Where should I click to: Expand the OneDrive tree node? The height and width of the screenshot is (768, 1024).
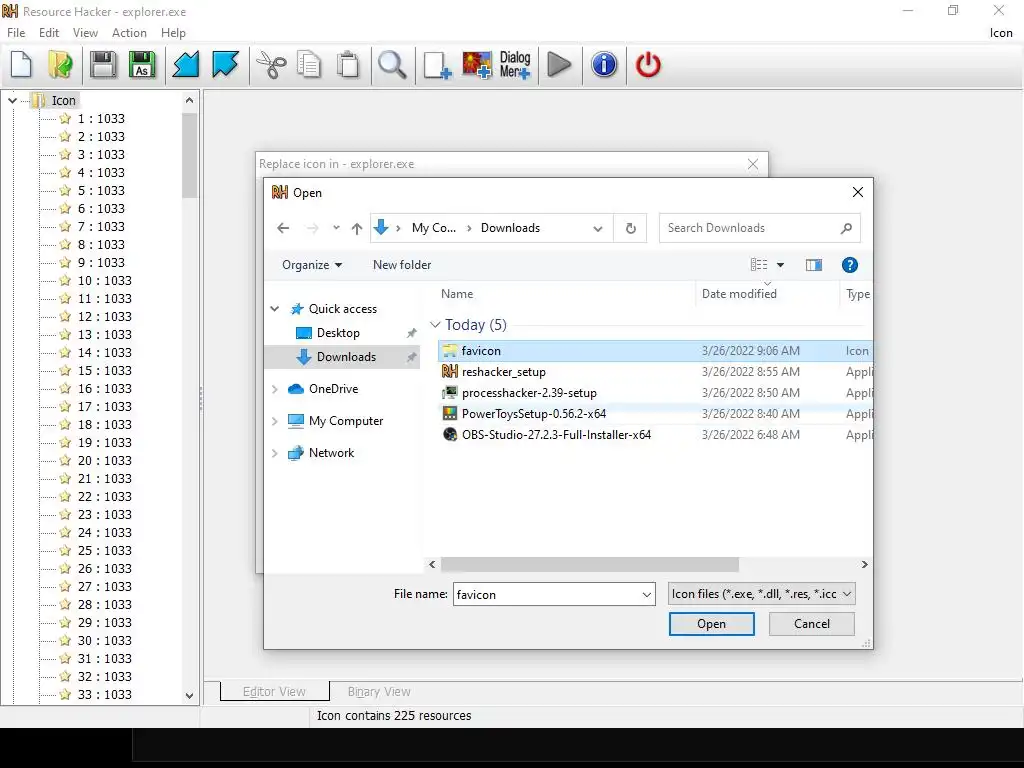click(275, 389)
